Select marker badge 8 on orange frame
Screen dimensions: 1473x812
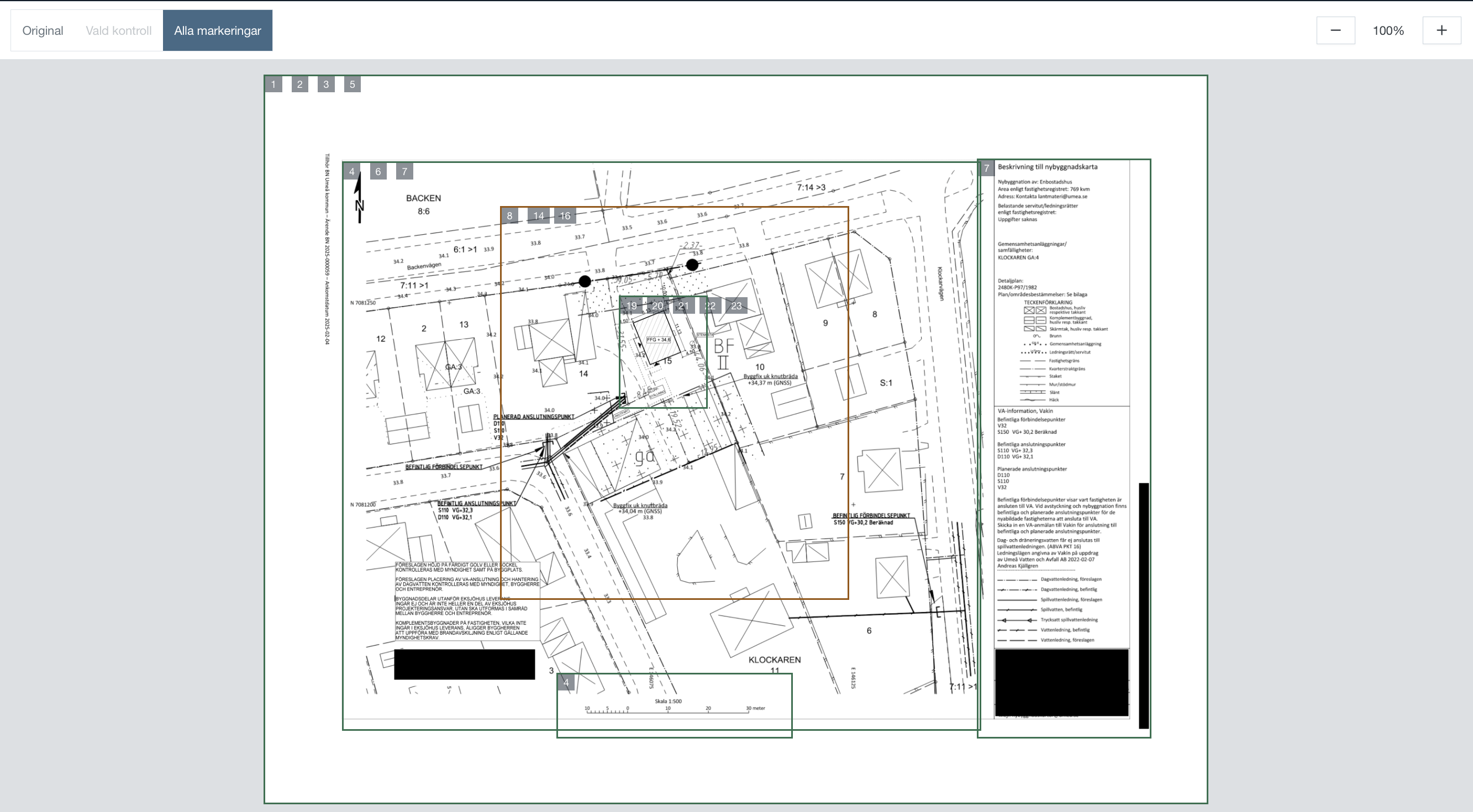tap(509, 215)
